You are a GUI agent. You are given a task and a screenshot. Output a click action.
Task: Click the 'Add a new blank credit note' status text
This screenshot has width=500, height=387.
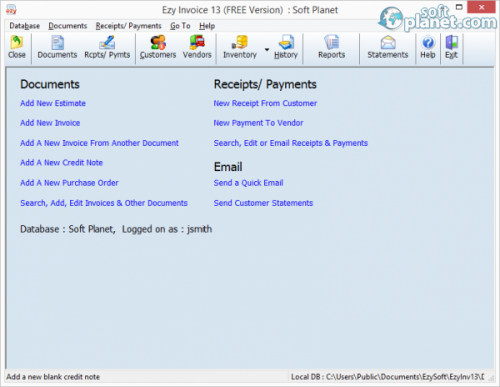[53, 377]
